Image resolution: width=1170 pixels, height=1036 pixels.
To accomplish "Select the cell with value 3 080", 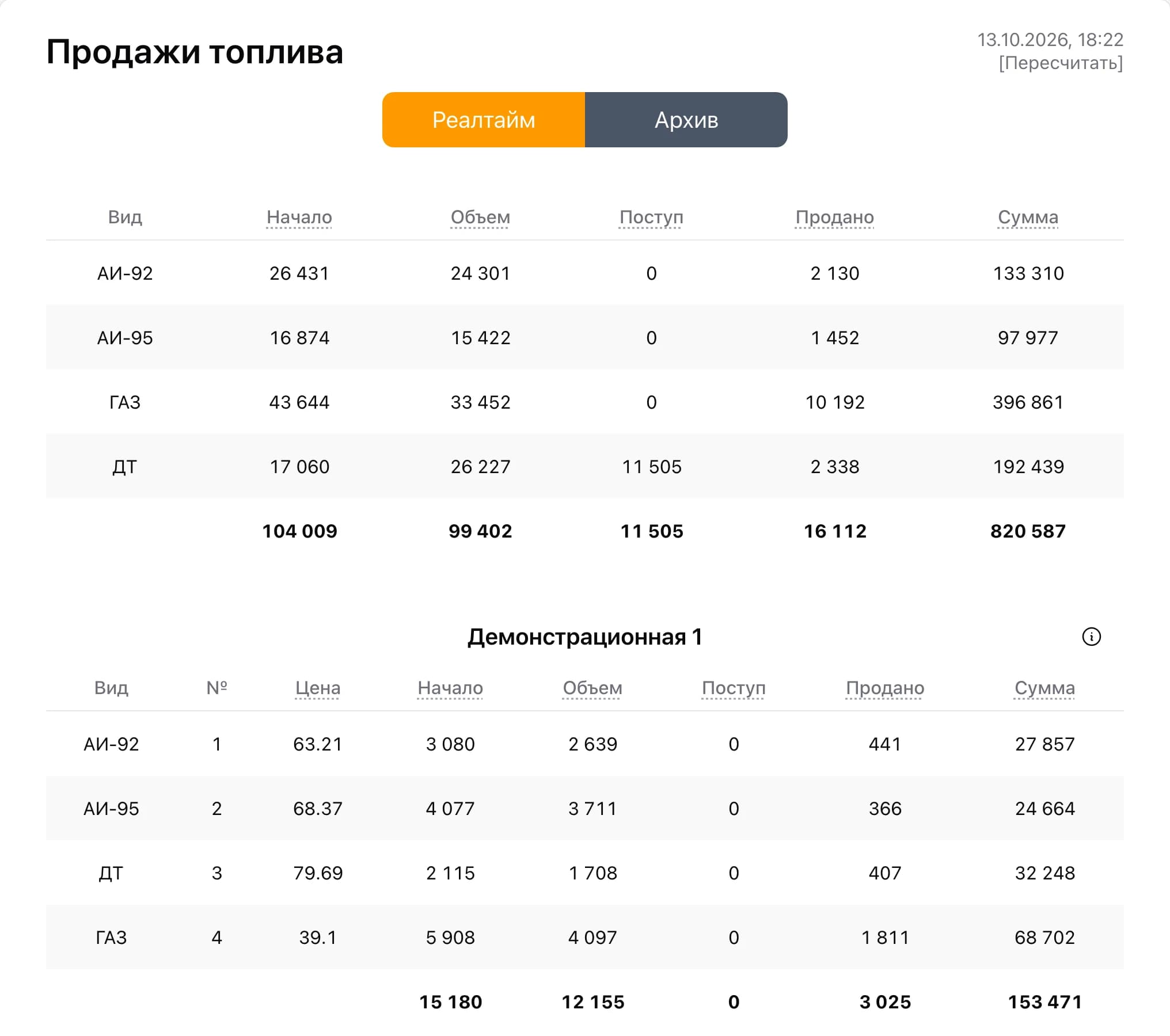I will (450, 744).
